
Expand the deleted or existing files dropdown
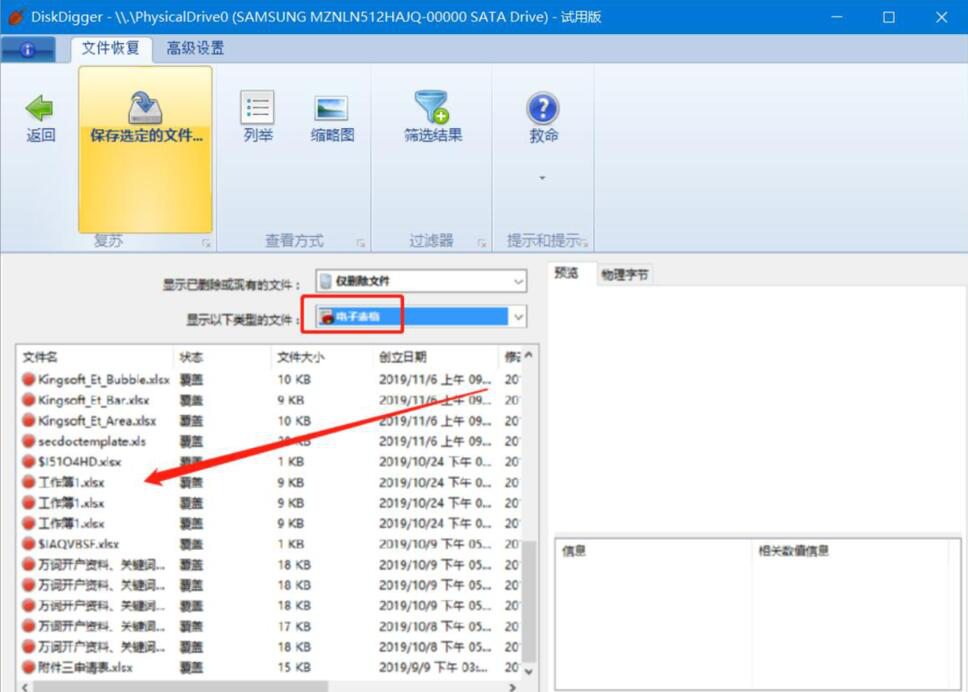pyautogui.click(x=519, y=281)
